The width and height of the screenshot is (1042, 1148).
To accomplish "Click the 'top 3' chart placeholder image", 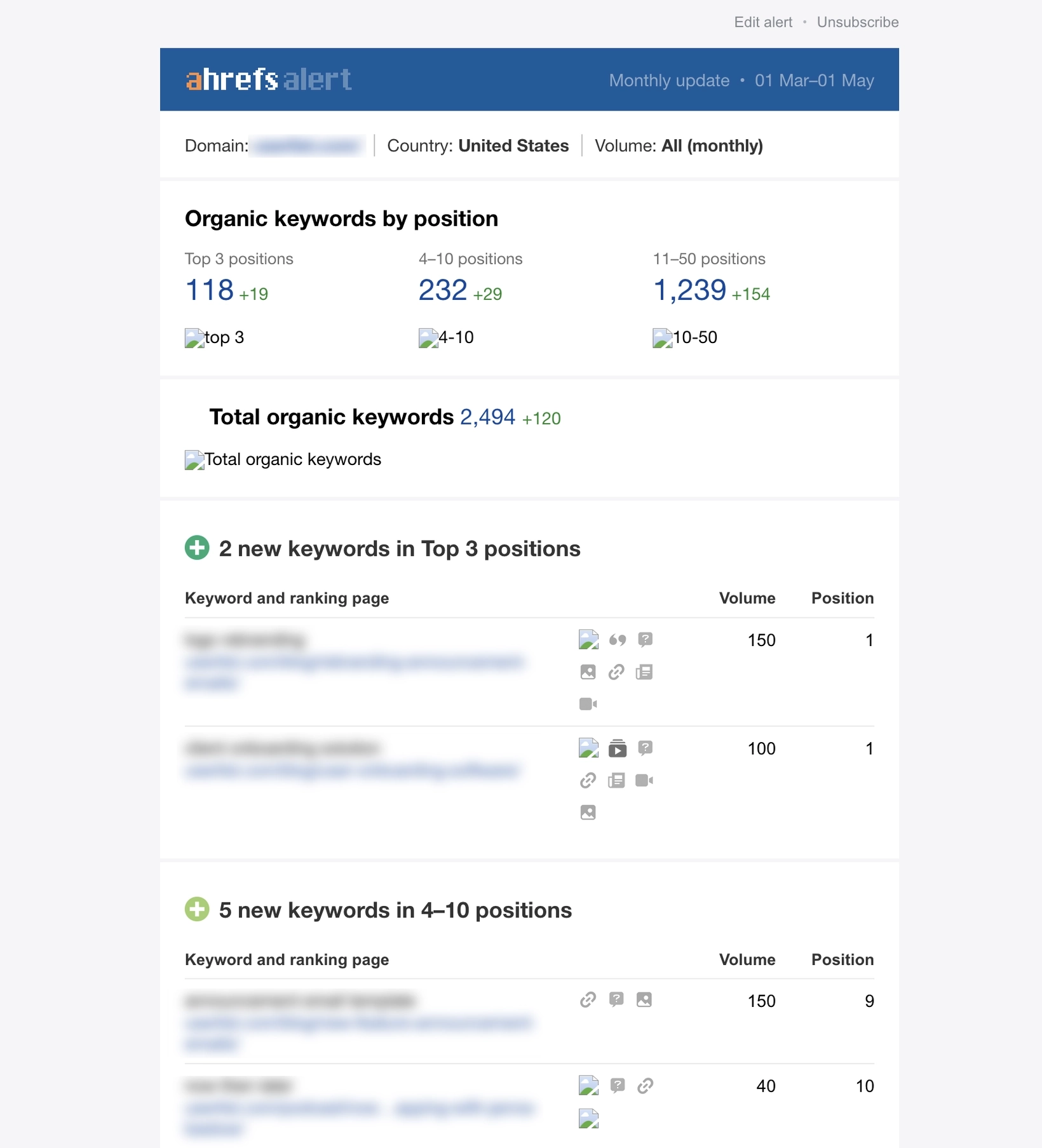I will 213,337.
